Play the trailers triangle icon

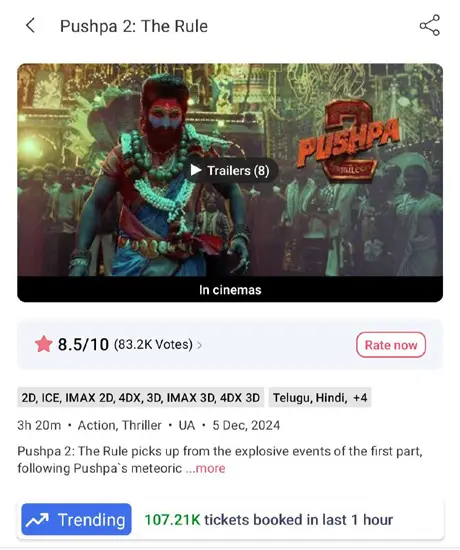tap(196, 170)
